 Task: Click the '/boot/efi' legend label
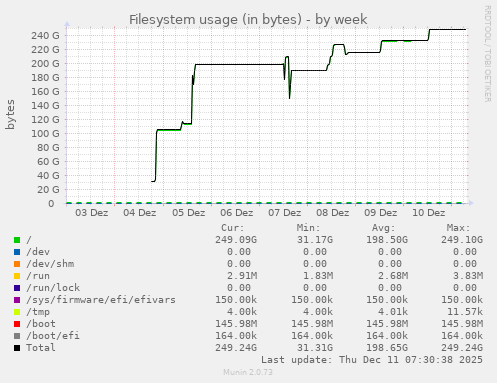tap(53, 336)
